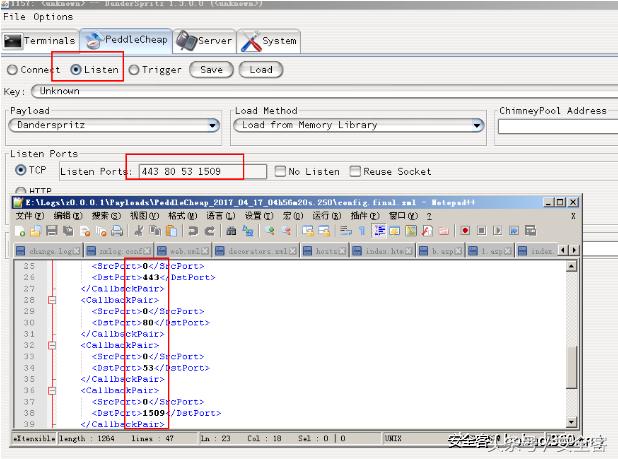Viewport: 618px width, 459px height.
Task: Collapse the CallbackPair fold at line 32
Action: pos(52,346)
